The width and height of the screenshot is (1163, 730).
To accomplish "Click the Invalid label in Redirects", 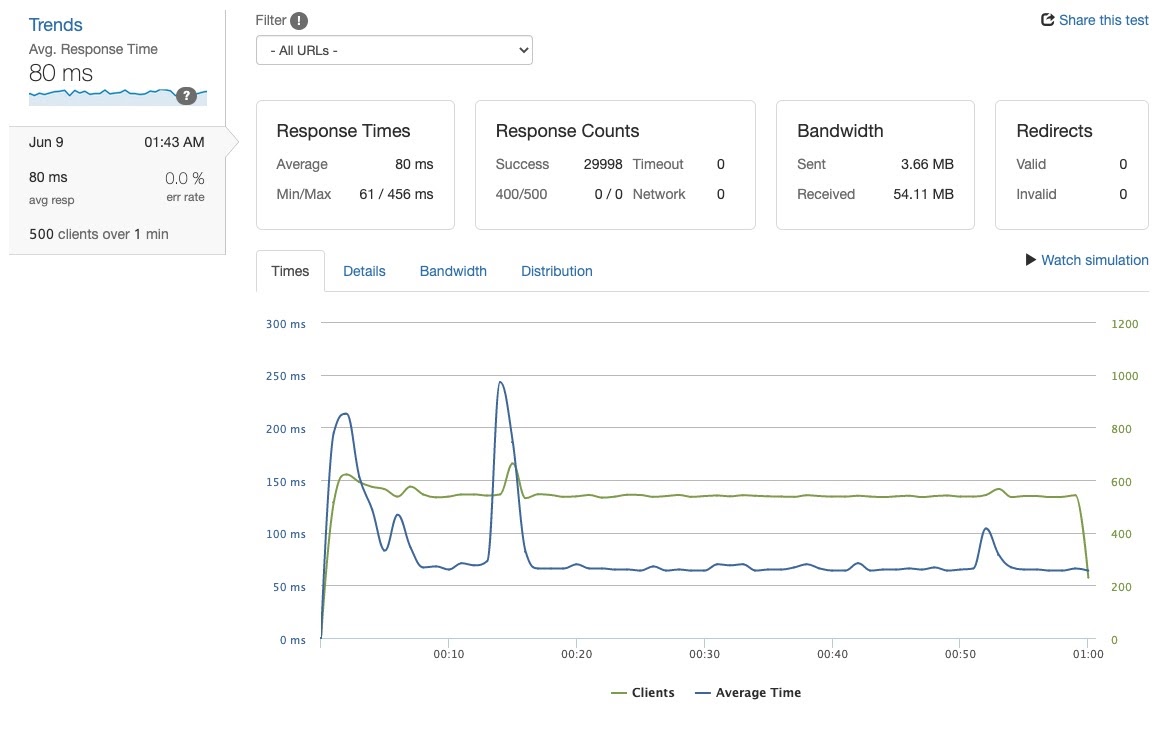I will tap(1036, 194).
